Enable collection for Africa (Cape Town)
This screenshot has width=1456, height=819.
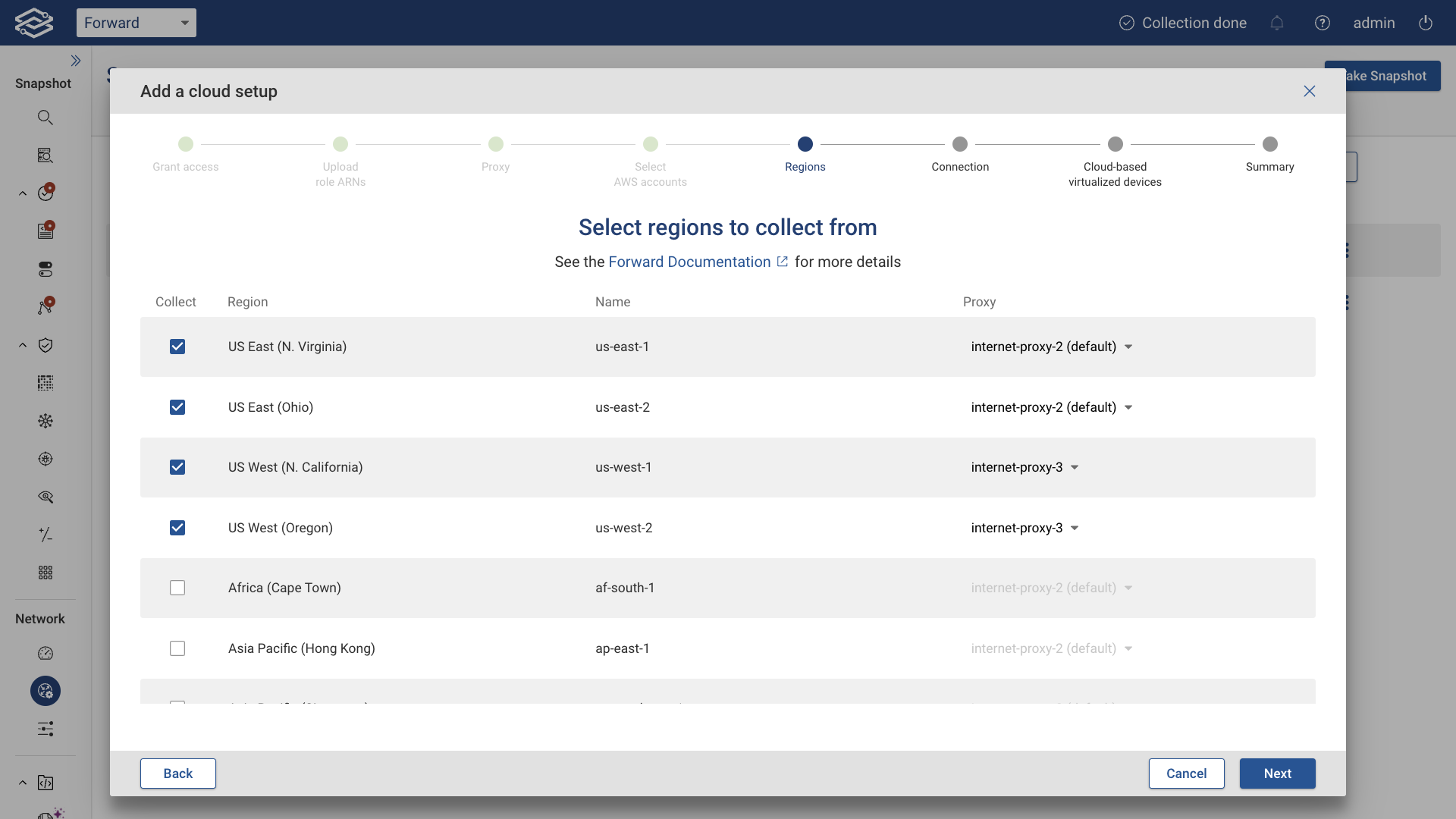pos(177,588)
